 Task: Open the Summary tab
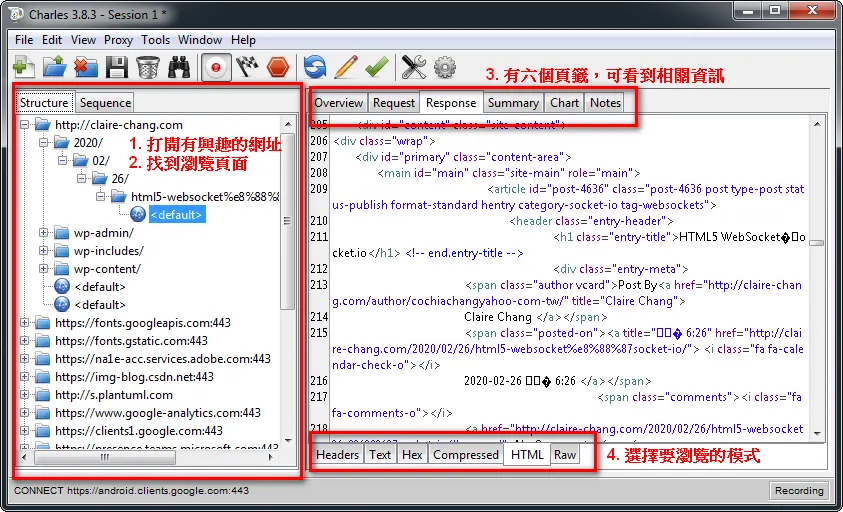(513, 103)
